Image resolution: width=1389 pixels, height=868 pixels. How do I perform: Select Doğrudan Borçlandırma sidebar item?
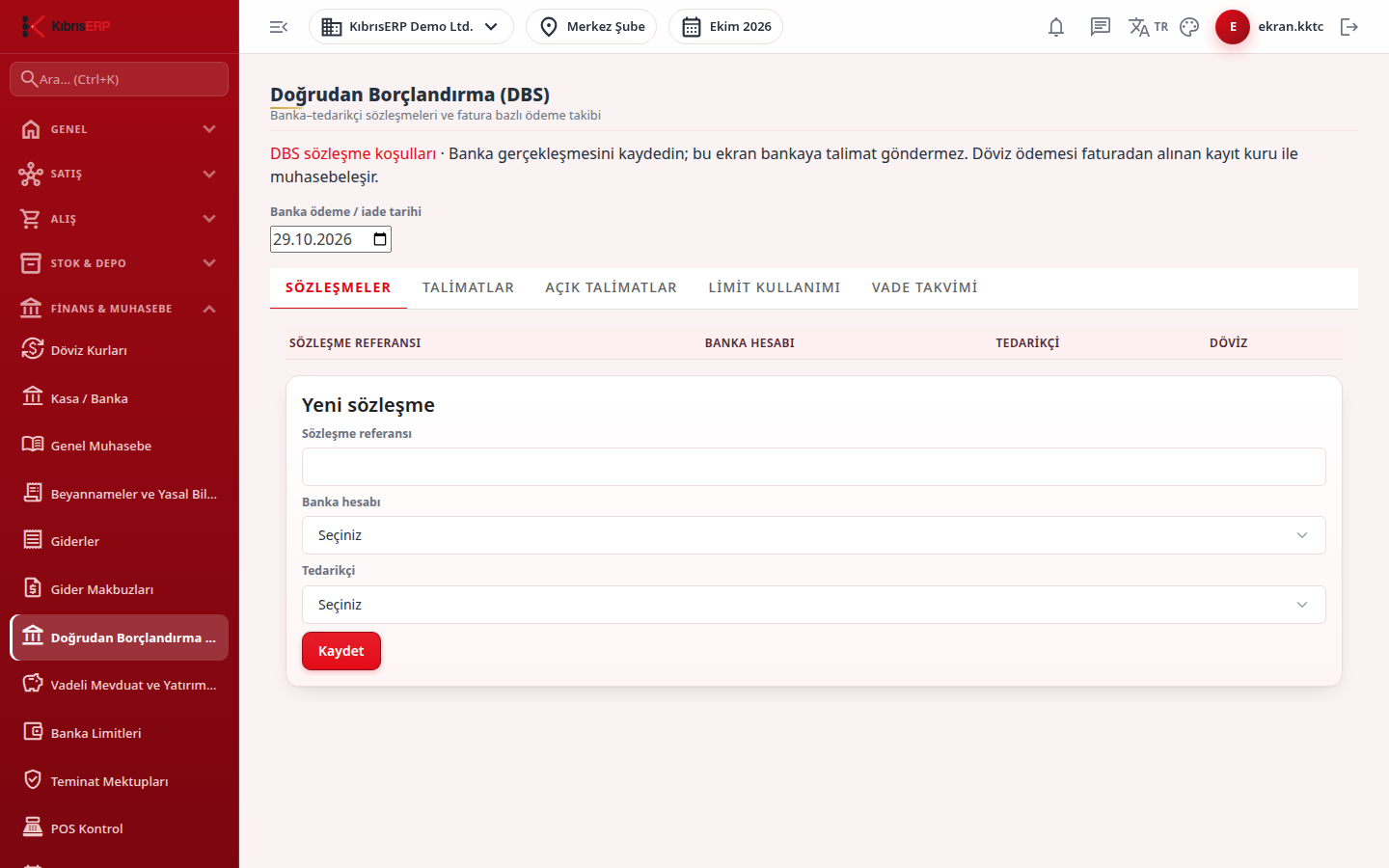pyautogui.click(x=120, y=637)
